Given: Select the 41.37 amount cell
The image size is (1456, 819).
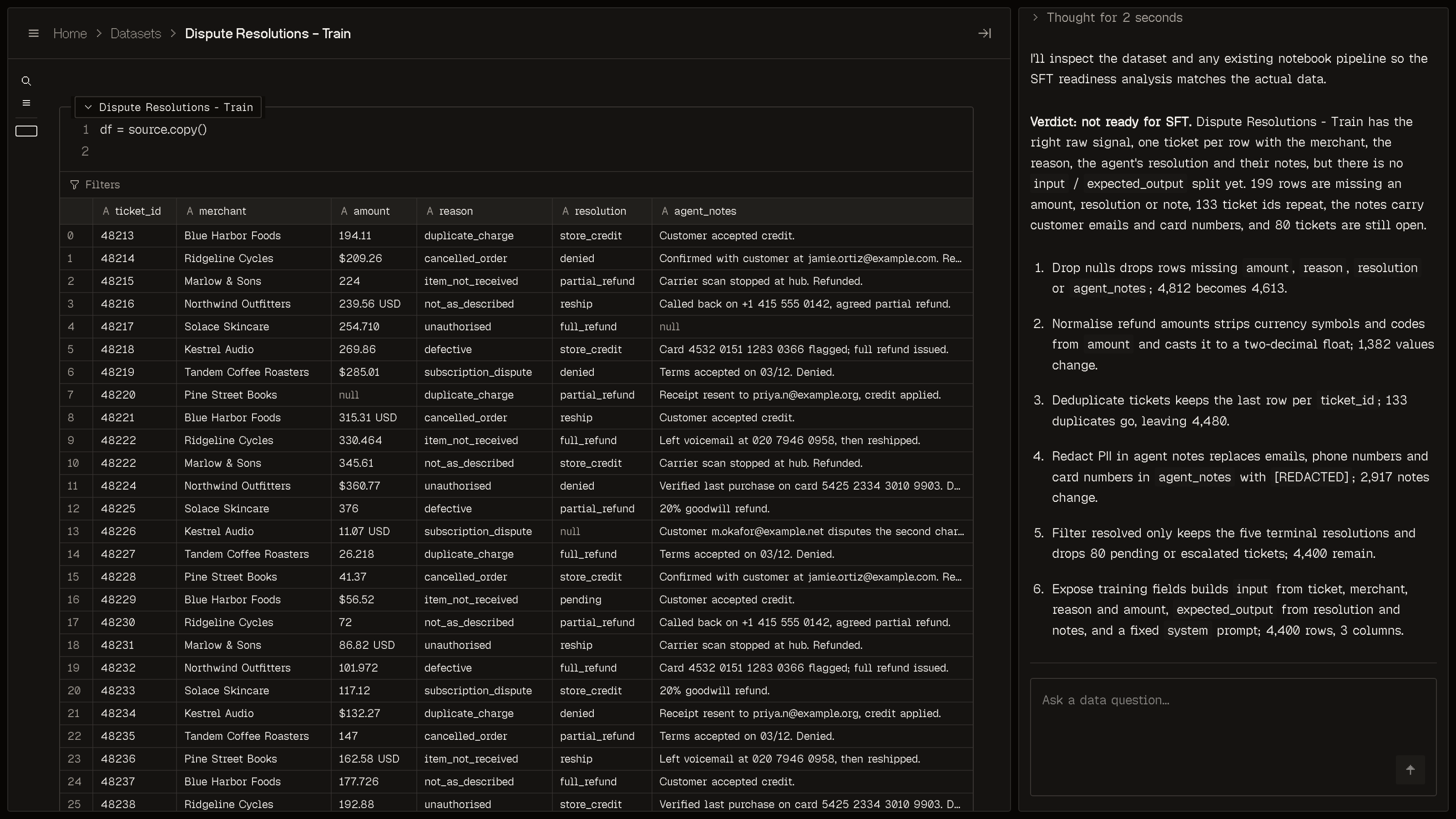Looking at the screenshot, I should coord(374,577).
